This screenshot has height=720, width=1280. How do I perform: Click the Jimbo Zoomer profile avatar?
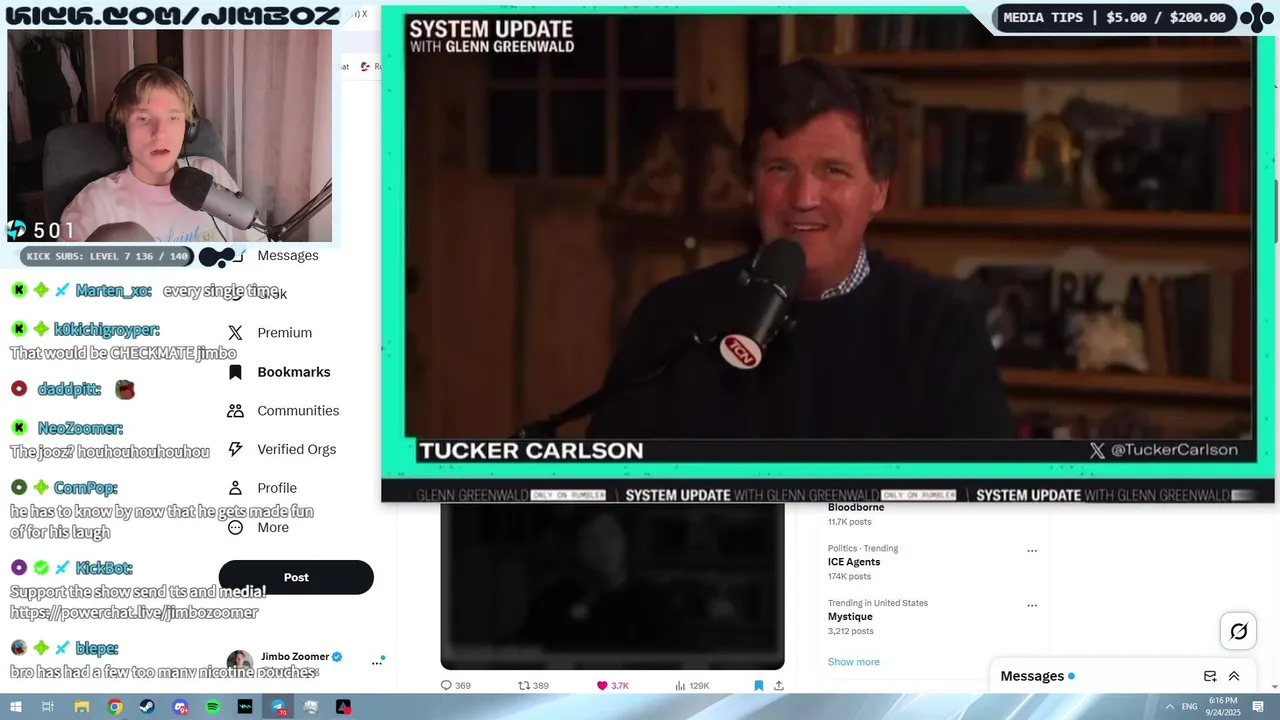tap(239, 662)
